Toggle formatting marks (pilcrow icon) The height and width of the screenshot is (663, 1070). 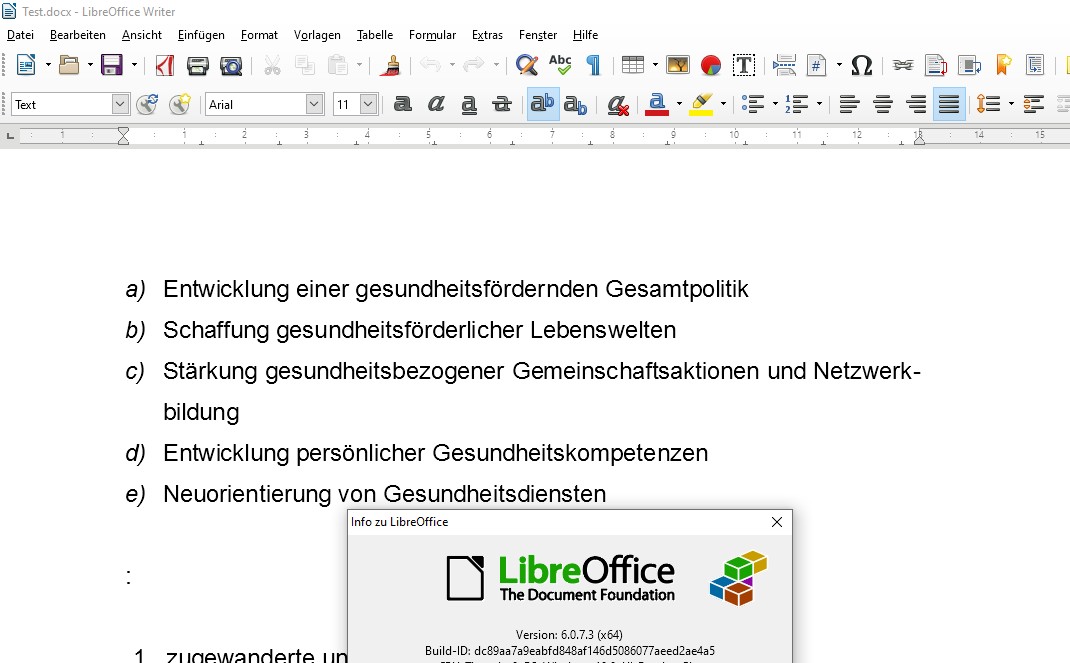click(594, 65)
